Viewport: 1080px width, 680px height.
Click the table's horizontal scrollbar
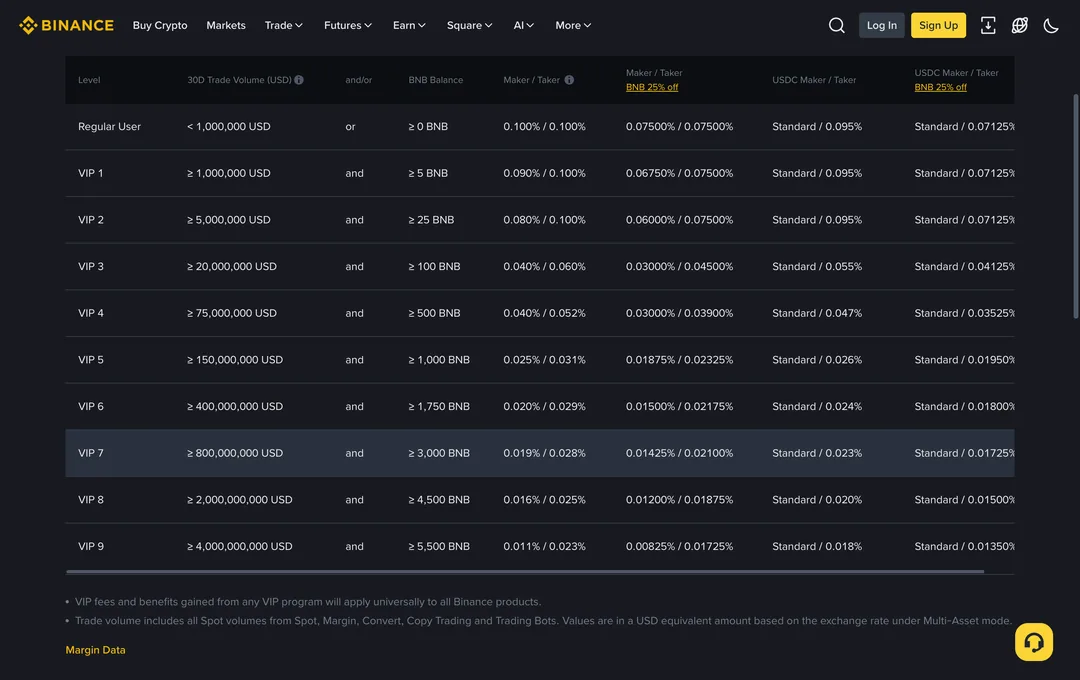525,572
